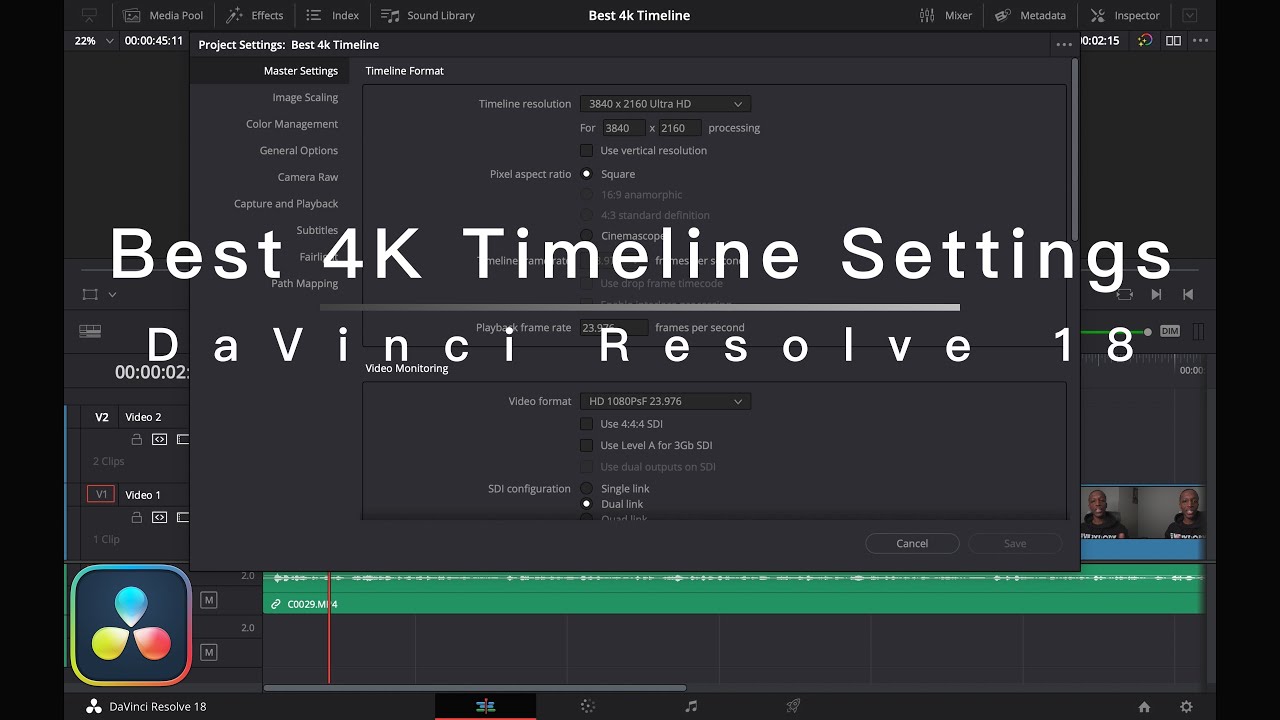Switch to the Fusion page icon
The image size is (1280, 720).
588,706
